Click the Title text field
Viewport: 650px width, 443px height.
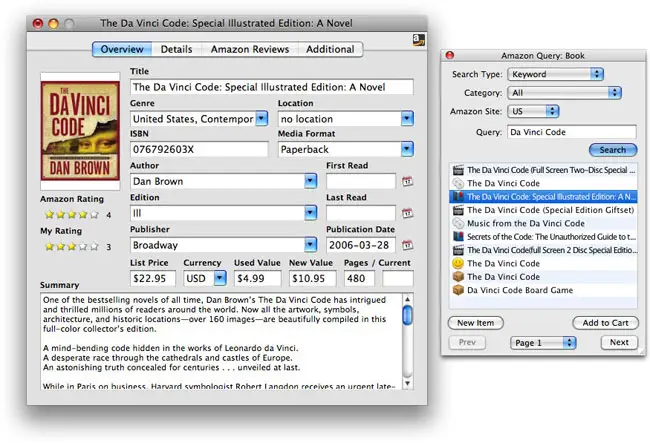[x=272, y=87]
